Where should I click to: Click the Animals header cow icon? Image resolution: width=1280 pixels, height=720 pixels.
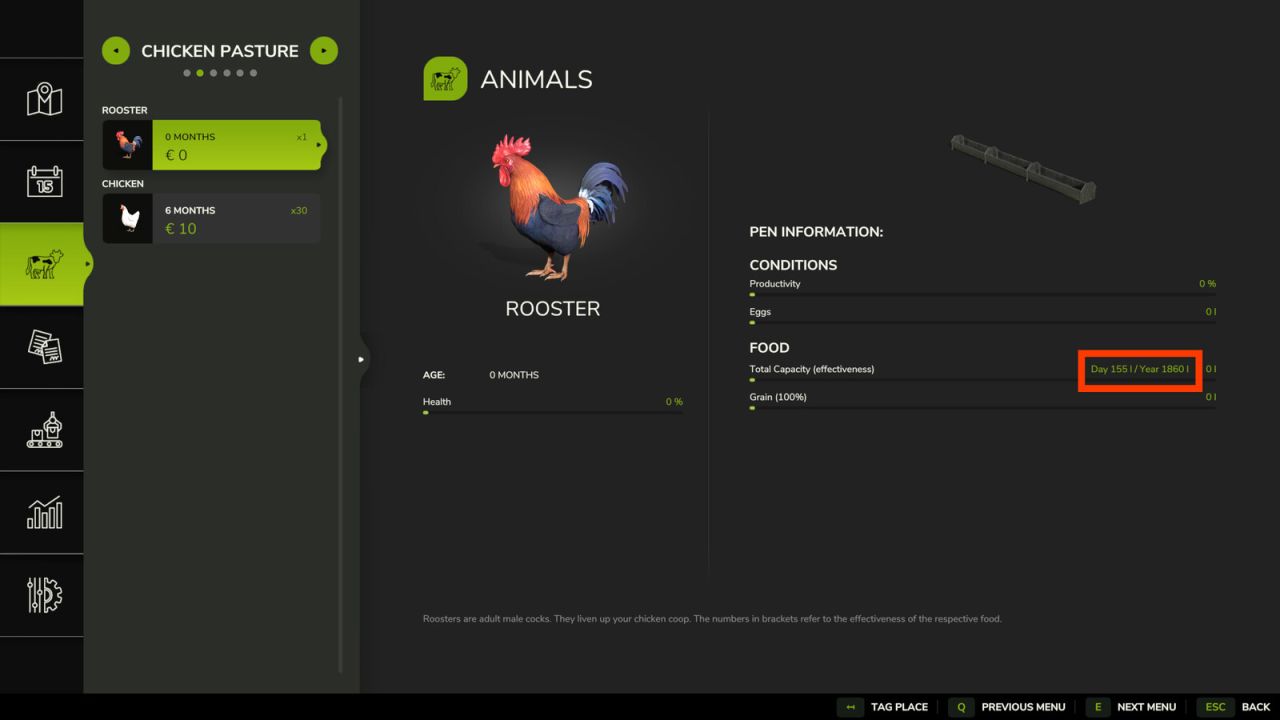pyautogui.click(x=445, y=78)
